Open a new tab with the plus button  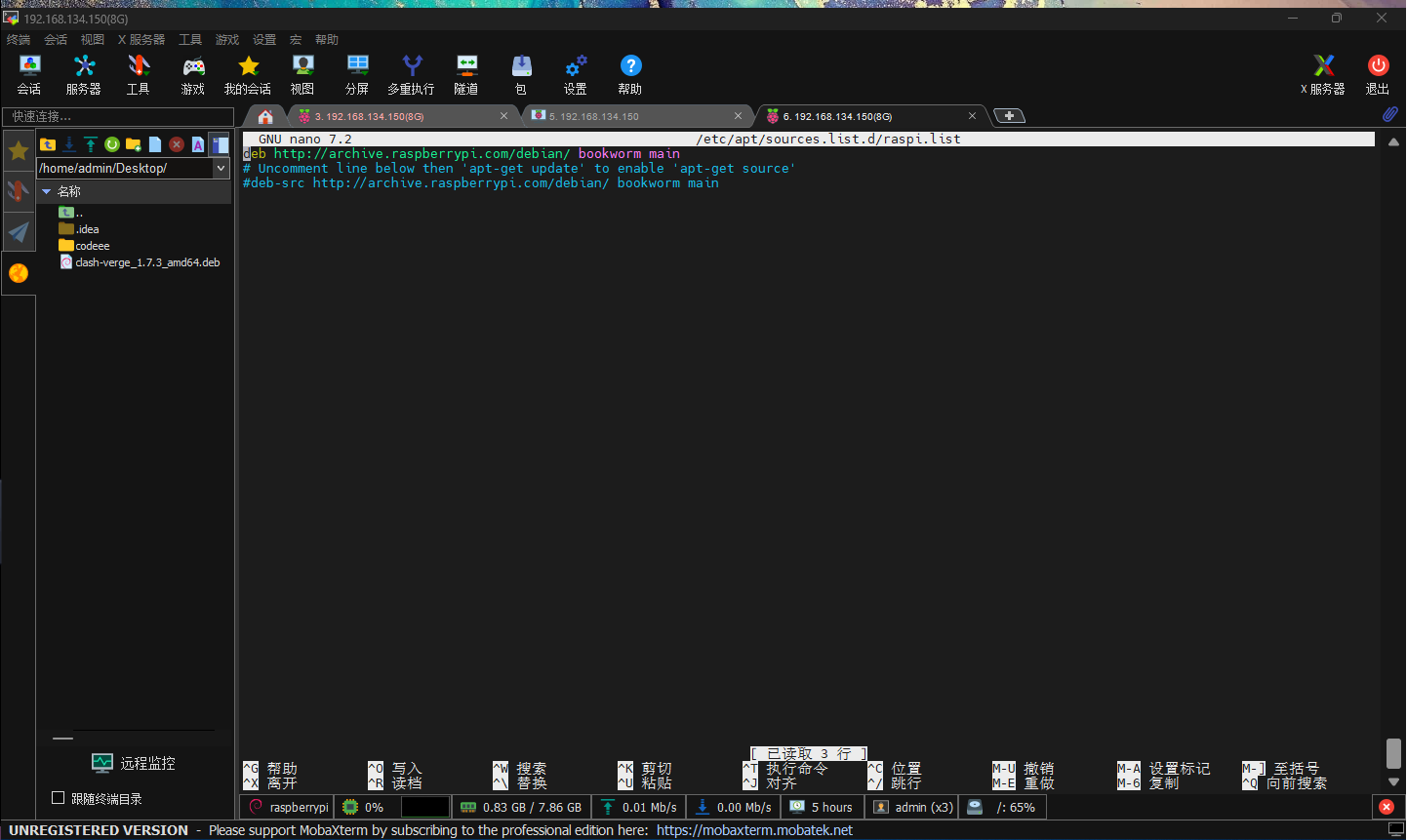[1009, 116]
